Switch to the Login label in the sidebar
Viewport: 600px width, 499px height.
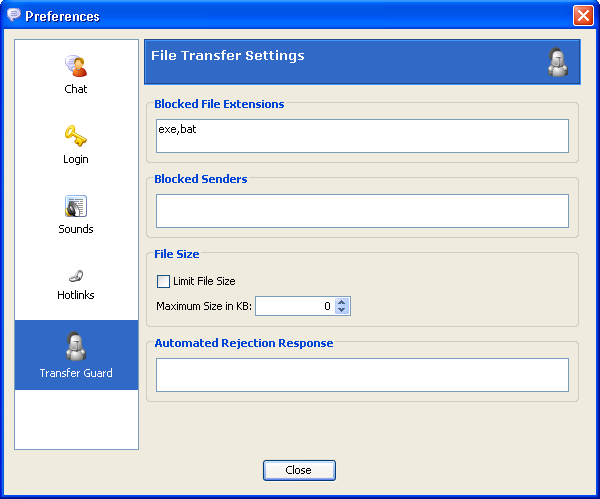coord(76,159)
